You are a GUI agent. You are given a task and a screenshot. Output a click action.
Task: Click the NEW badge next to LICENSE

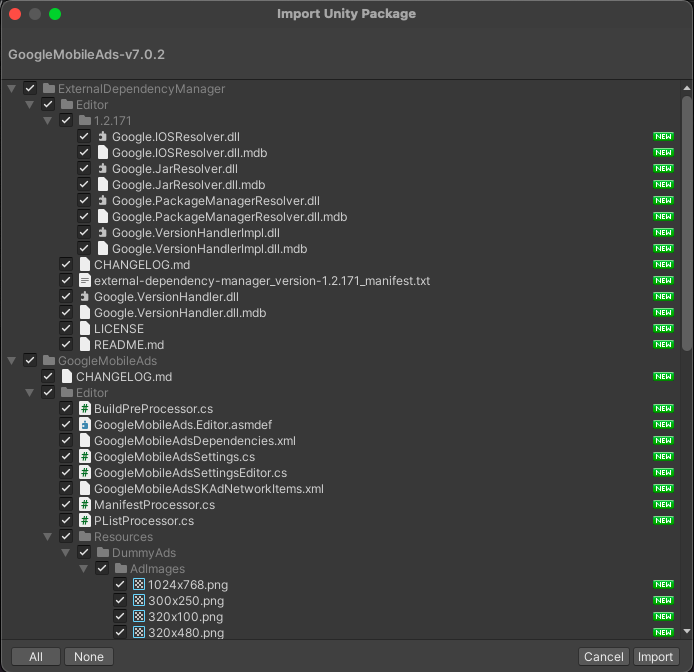click(663, 328)
